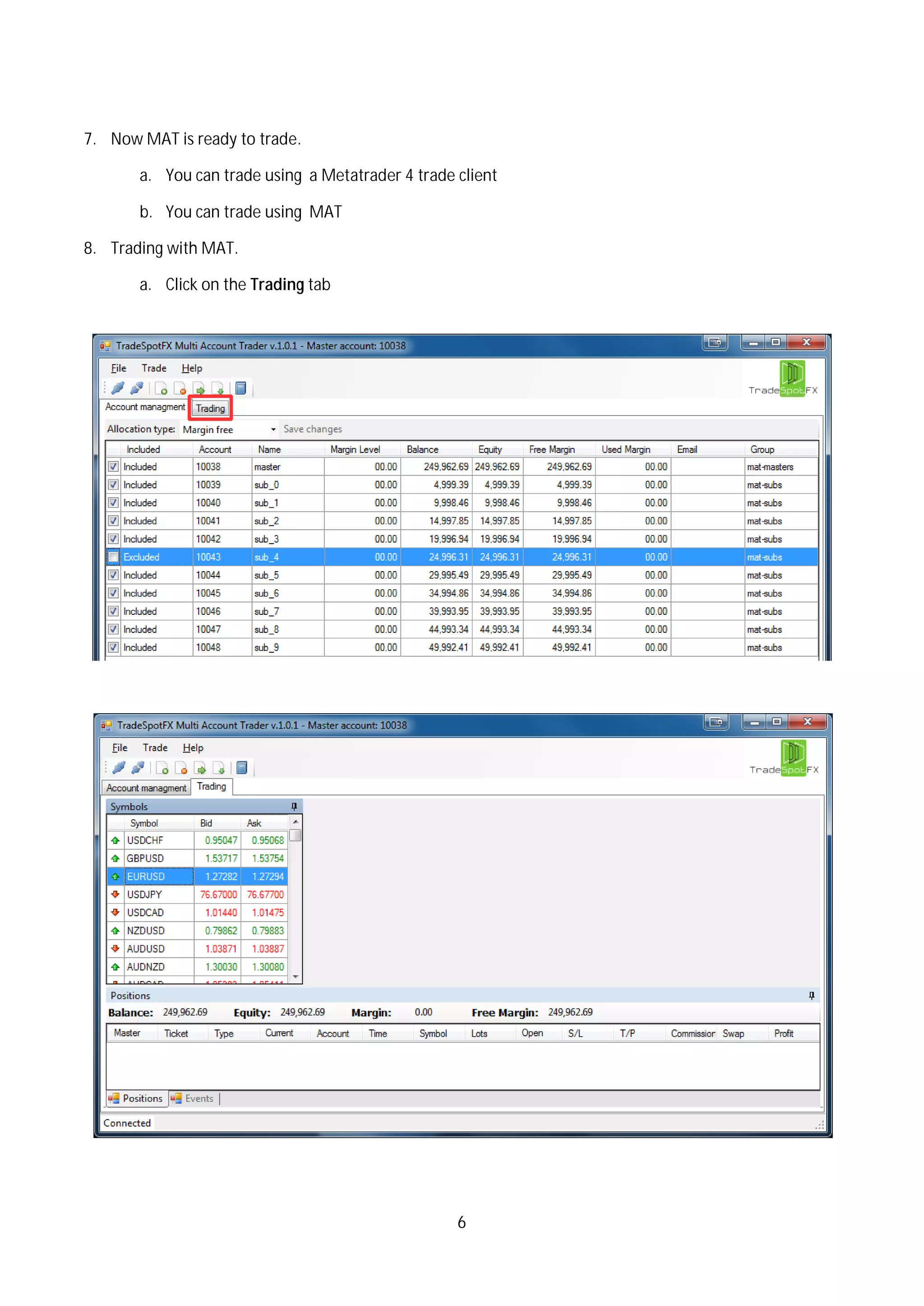The image size is (924, 1306).
Task: Pin the Symbols panel with its pushpin icon
Action: click(x=294, y=807)
